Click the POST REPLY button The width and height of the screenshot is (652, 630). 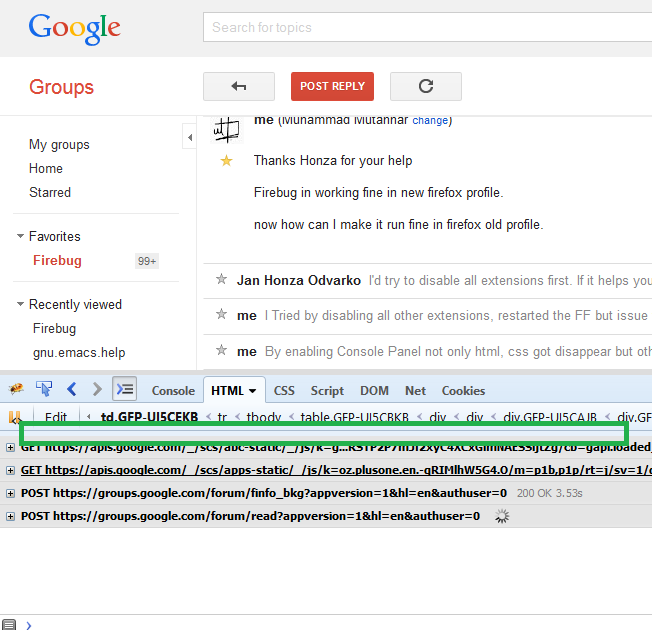(x=332, y=86)
